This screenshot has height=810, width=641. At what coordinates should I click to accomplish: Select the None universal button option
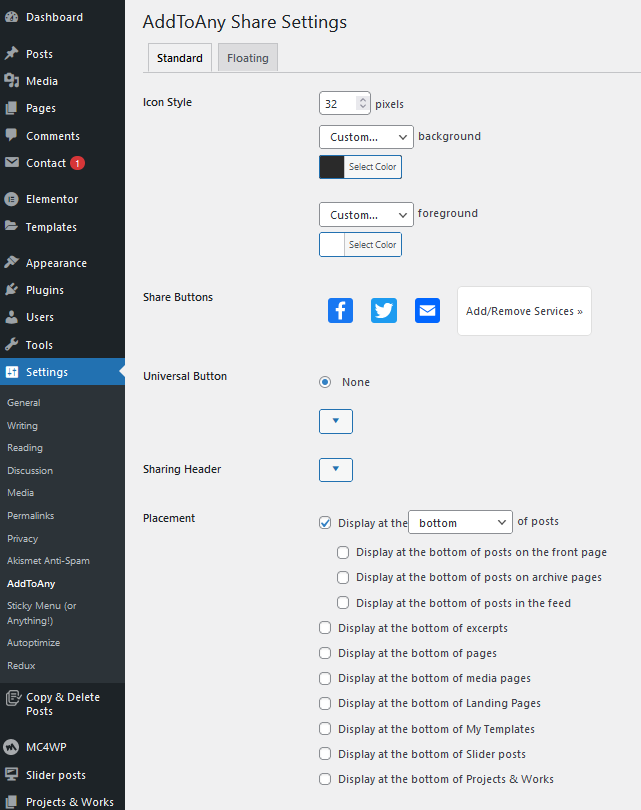(325, 382)
